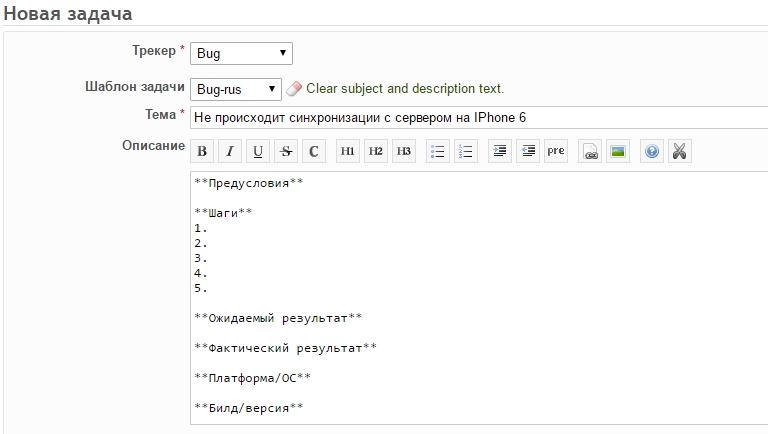Viewport: 768px width, 434px height.
Task: Click the Новая задача page heading
Action: click(x=68, y=14)
